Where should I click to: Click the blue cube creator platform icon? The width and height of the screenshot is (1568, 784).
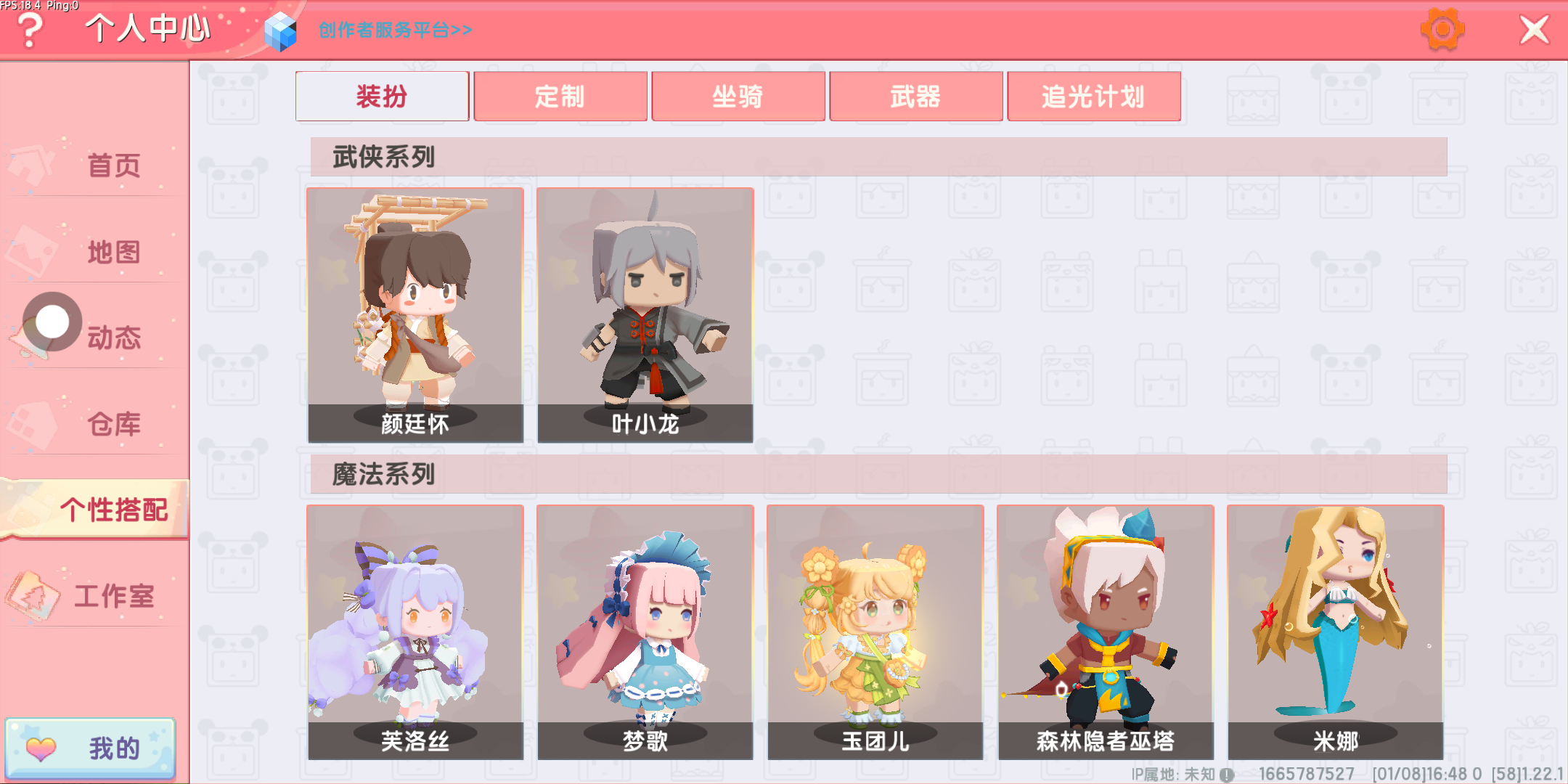280,31
